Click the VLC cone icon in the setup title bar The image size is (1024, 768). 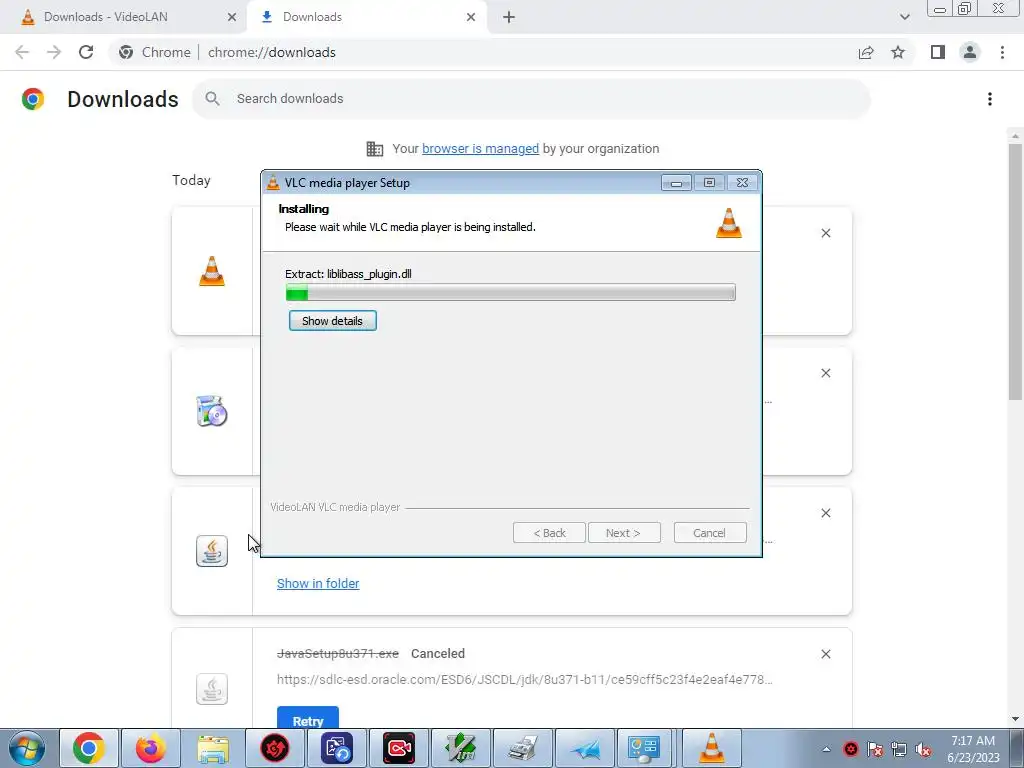[x=273, y=183]
